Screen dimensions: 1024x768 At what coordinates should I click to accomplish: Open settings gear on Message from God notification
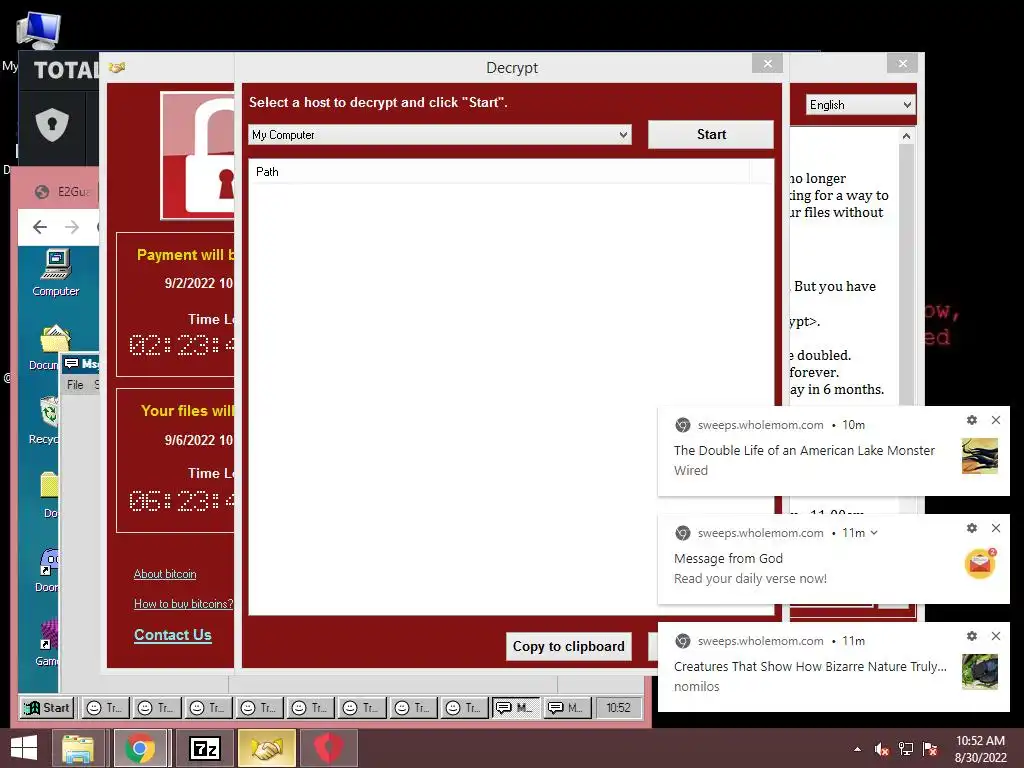point(972,528)
